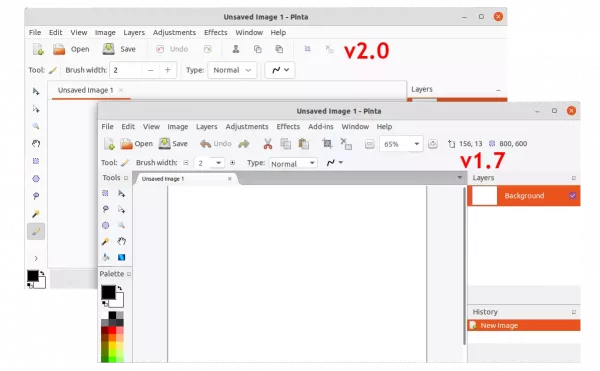Click the Redo arrow in v1.7 toolbar
The height and width of the screenshot is (371, 600).
244,144
